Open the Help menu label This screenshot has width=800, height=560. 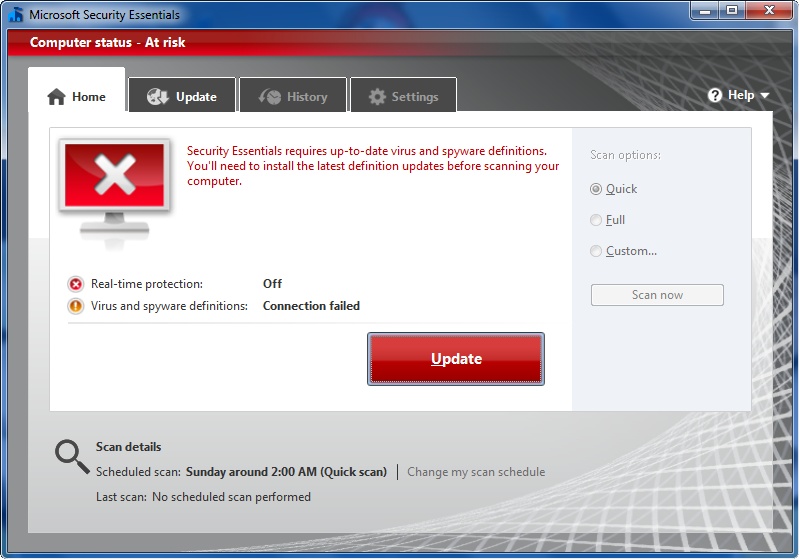coord(741,95)
